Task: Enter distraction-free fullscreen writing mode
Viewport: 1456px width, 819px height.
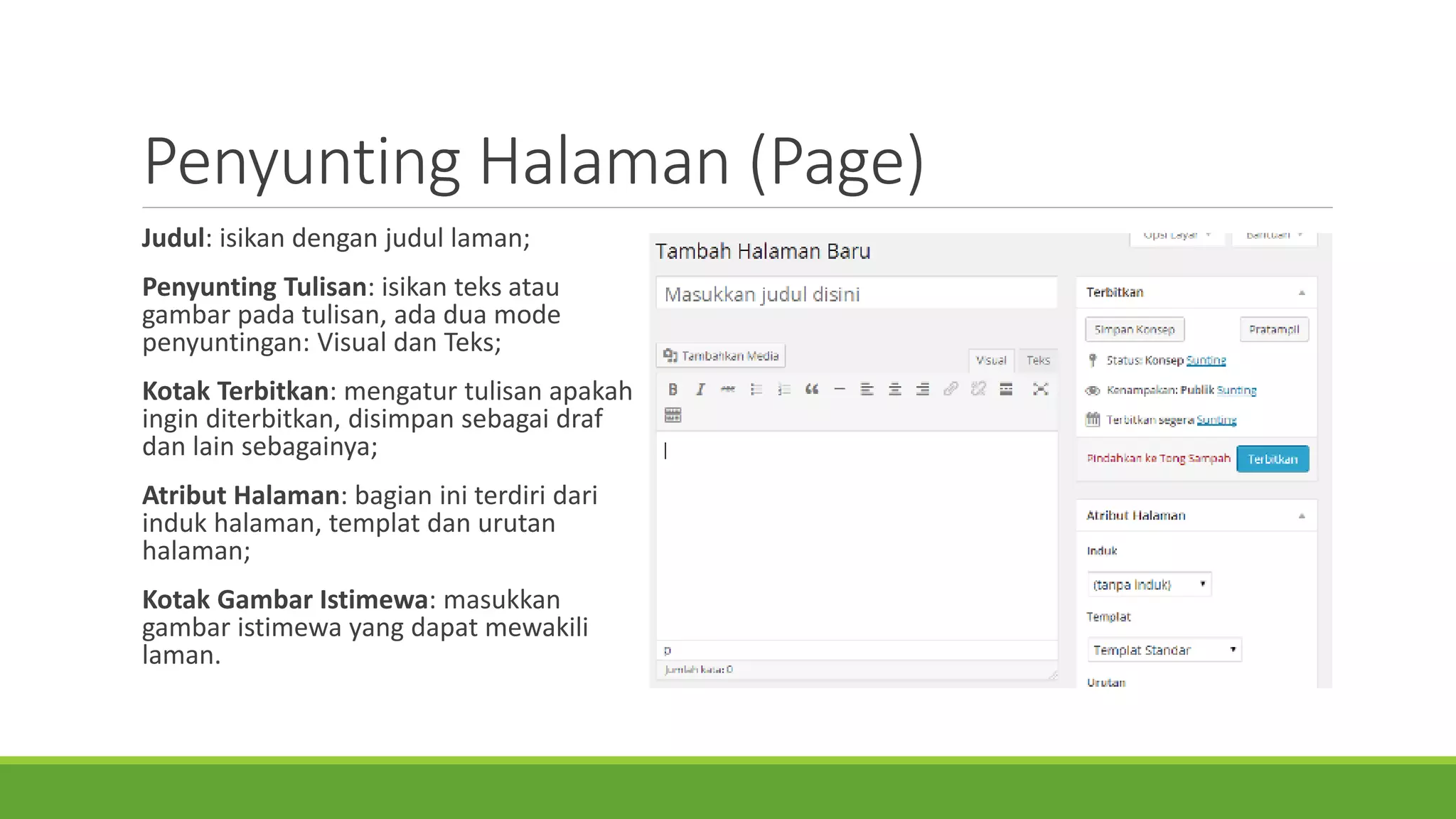Action: click(1041, 389)
